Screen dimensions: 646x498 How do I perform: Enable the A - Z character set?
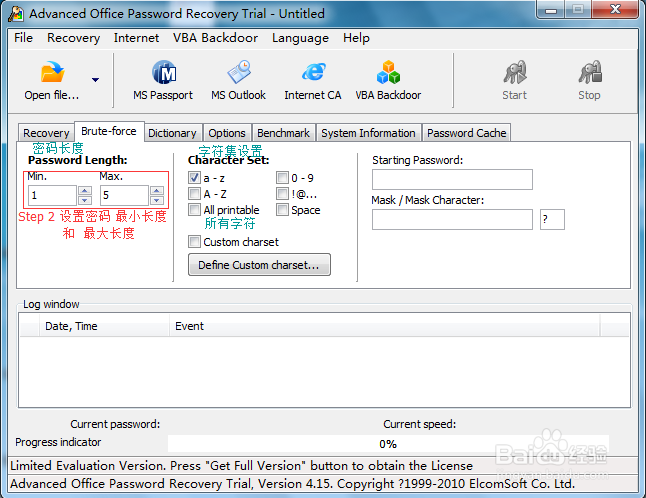click(x=194, y=194)
